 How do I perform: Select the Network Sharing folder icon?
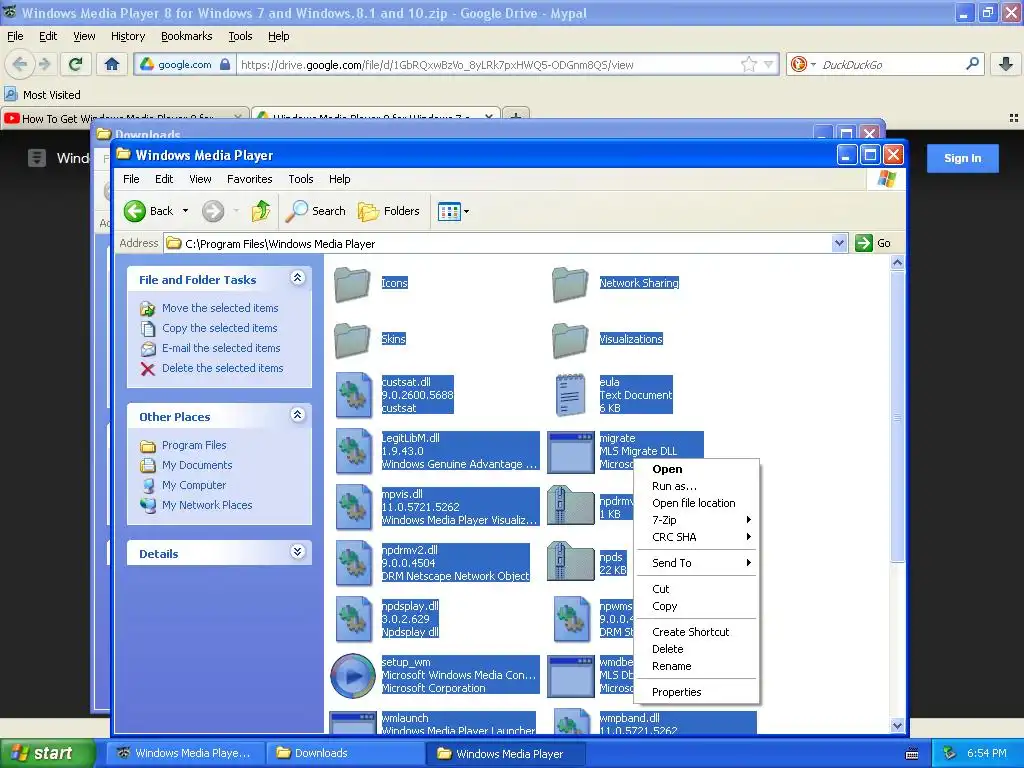click(x=570, y=285)
